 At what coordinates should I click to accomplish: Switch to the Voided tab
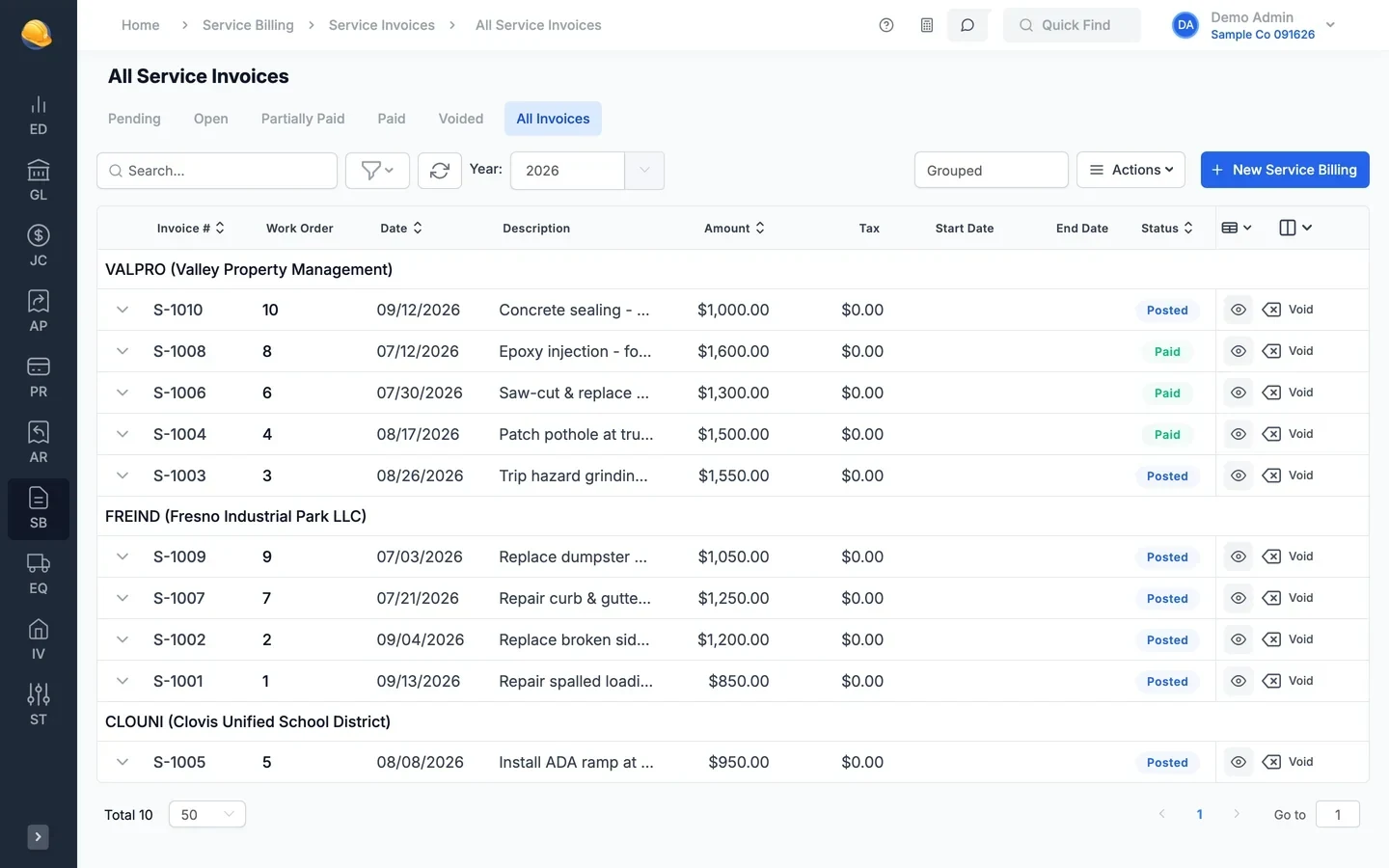pos(461,119)
